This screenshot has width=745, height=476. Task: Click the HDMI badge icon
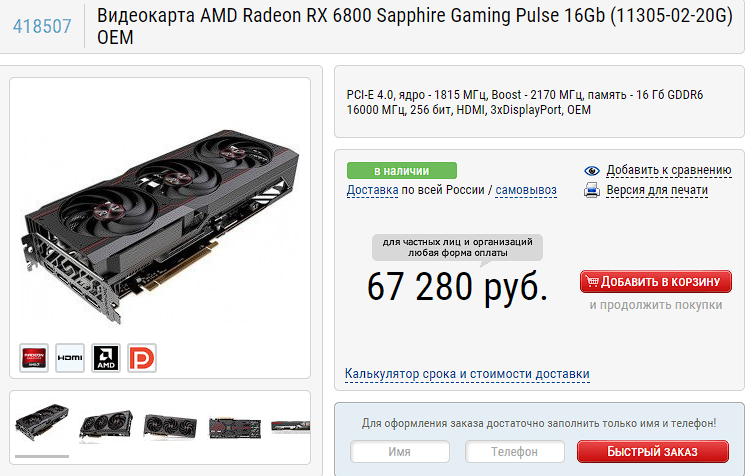[70, 358]
